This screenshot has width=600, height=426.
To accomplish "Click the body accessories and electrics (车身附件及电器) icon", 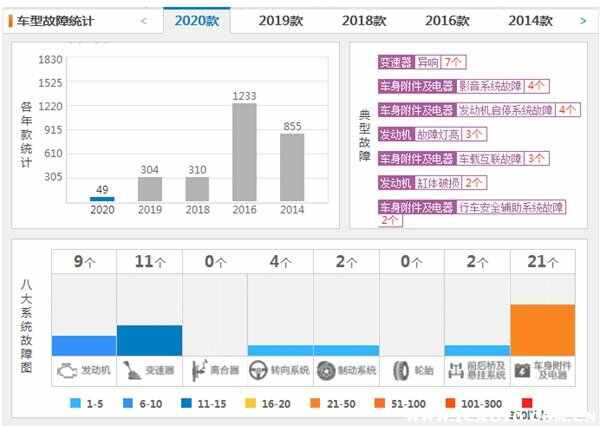I will (523, 371).
